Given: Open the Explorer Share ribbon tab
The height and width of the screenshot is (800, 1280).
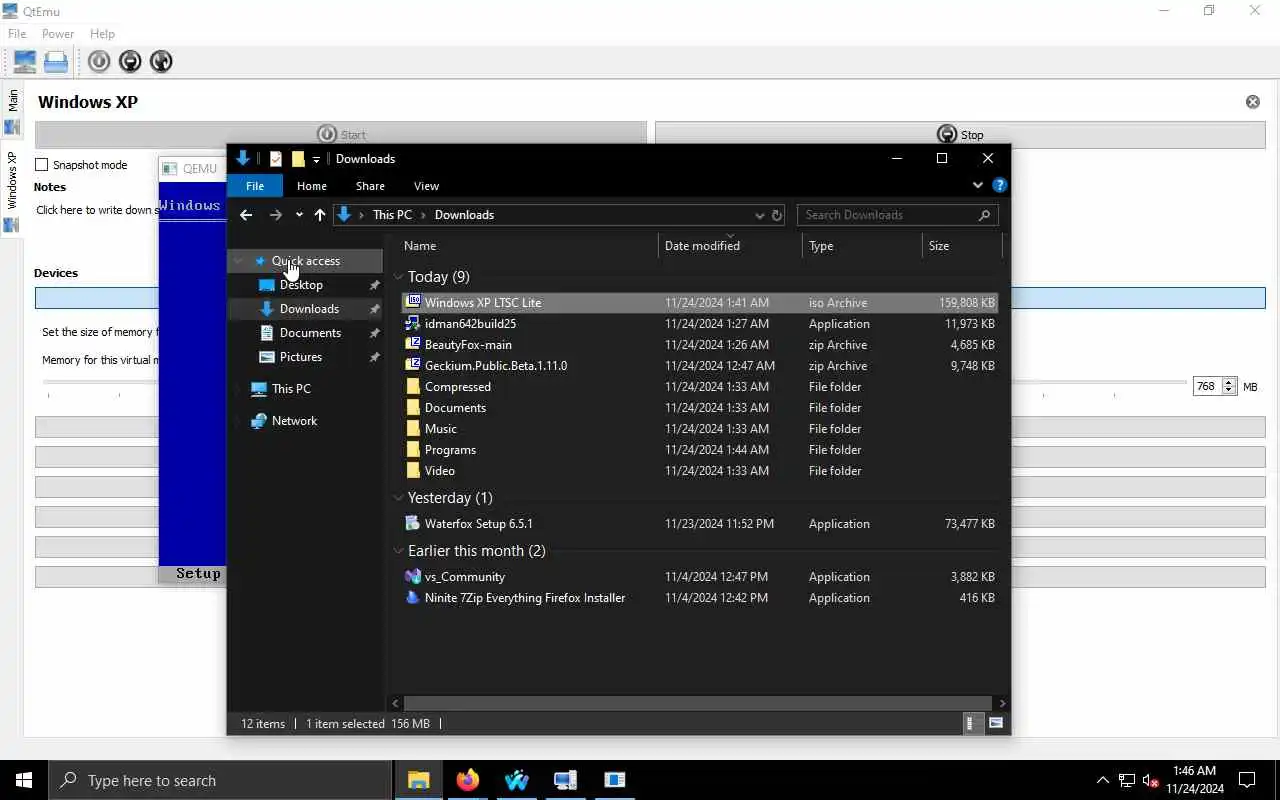Looking at the screenshot, I should coord(370,186).
